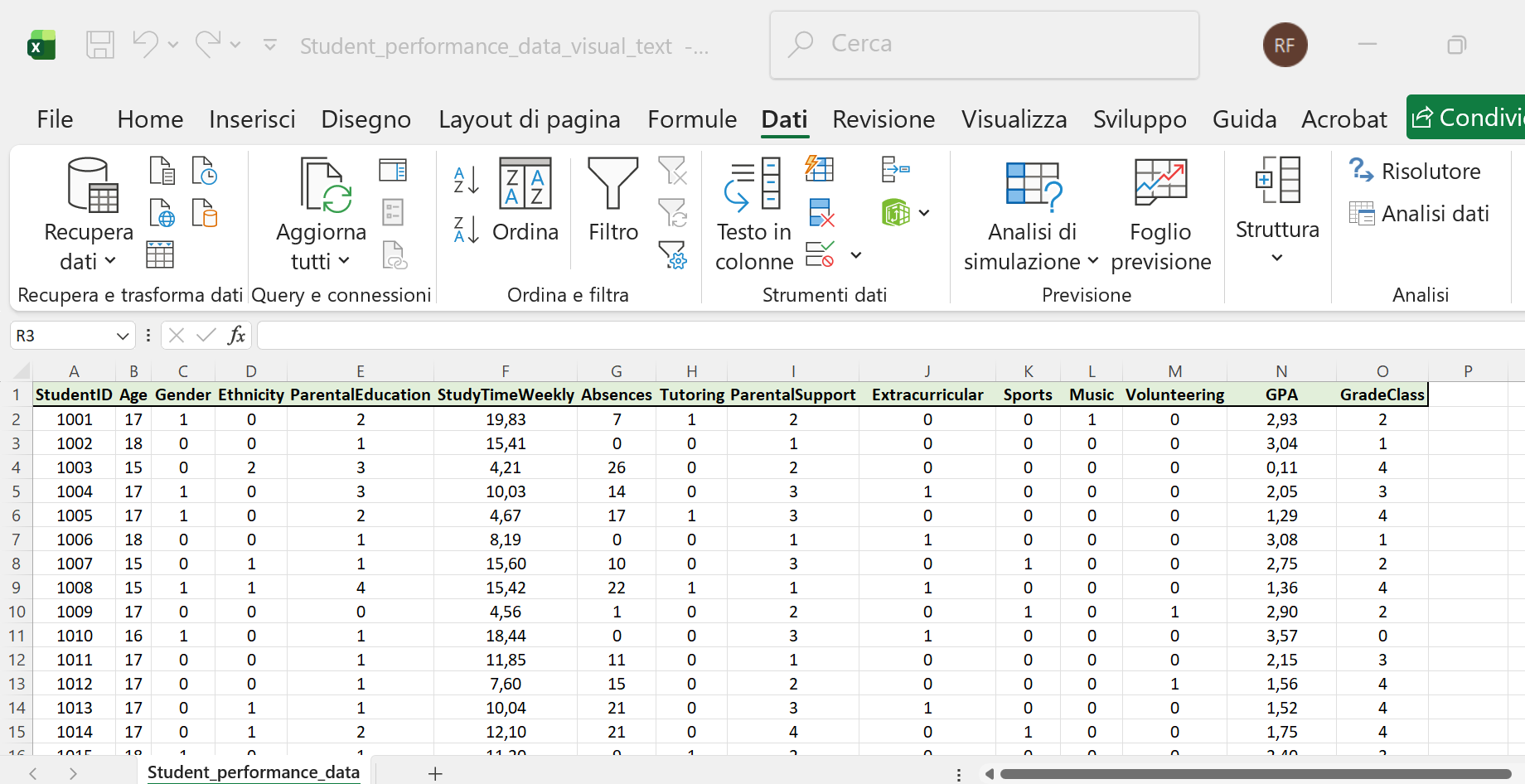Select the Testo in colonne tool
This screenshot has width=1525, height=784.
(x=753, y=211)
